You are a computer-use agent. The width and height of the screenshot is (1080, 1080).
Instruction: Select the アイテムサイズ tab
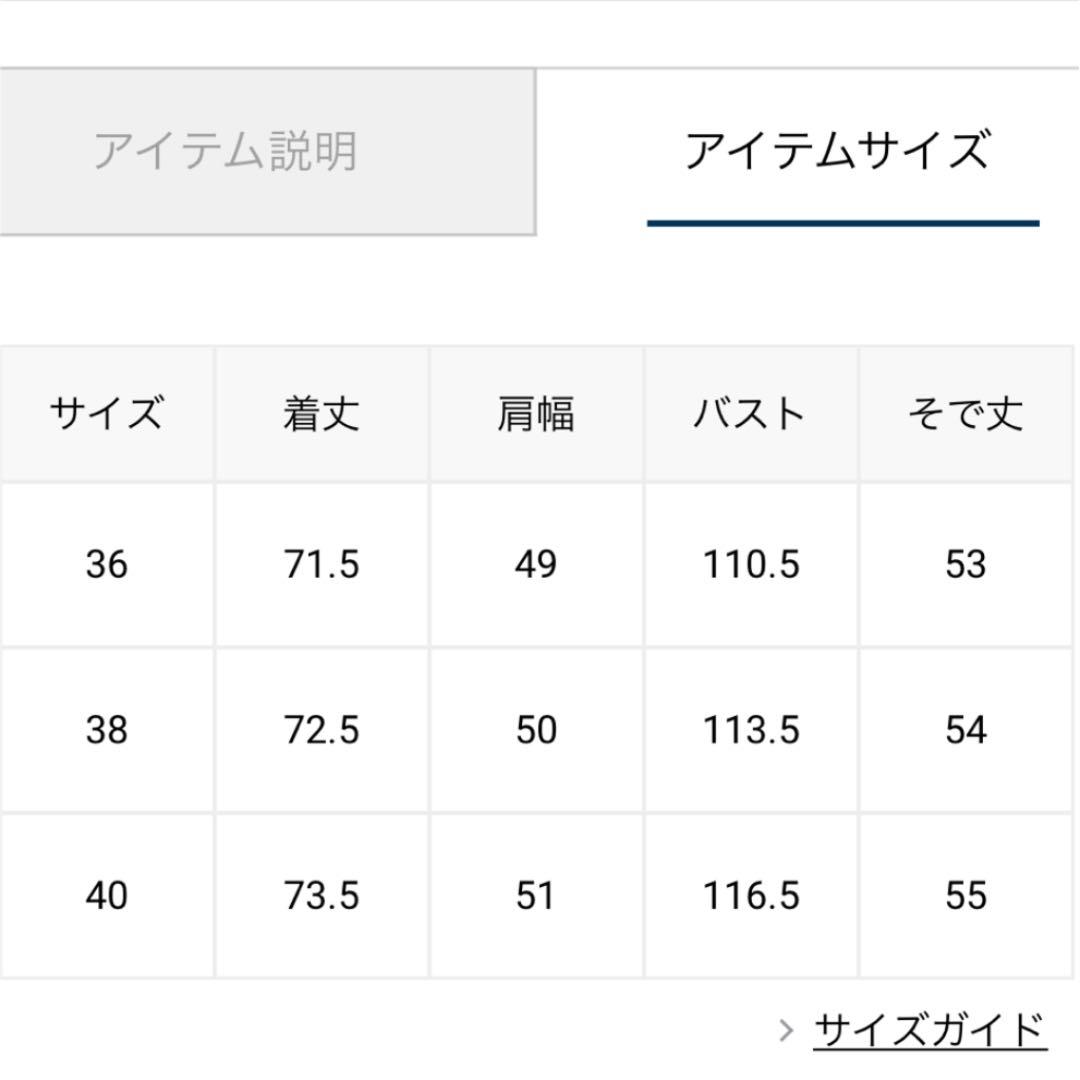[838, 151]
